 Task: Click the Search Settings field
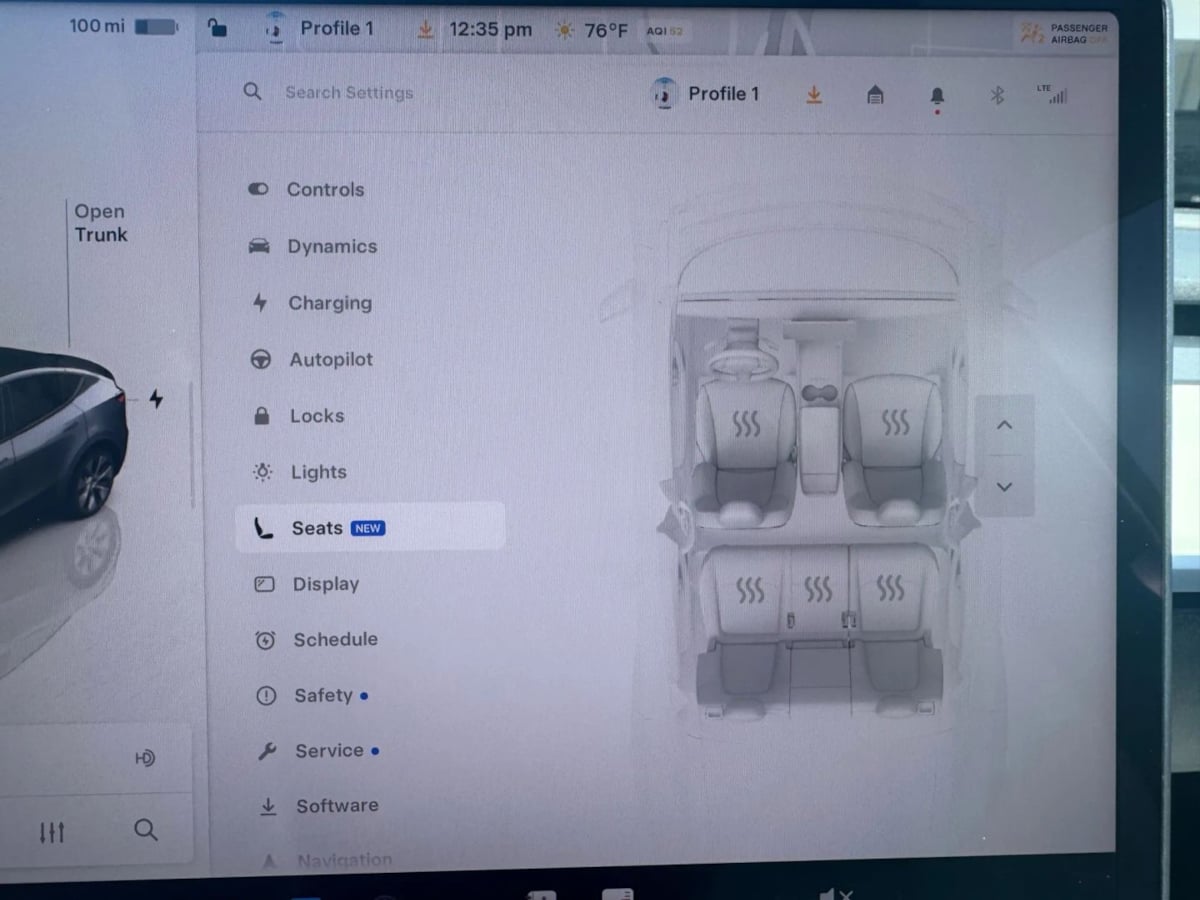tap(349, 93)
